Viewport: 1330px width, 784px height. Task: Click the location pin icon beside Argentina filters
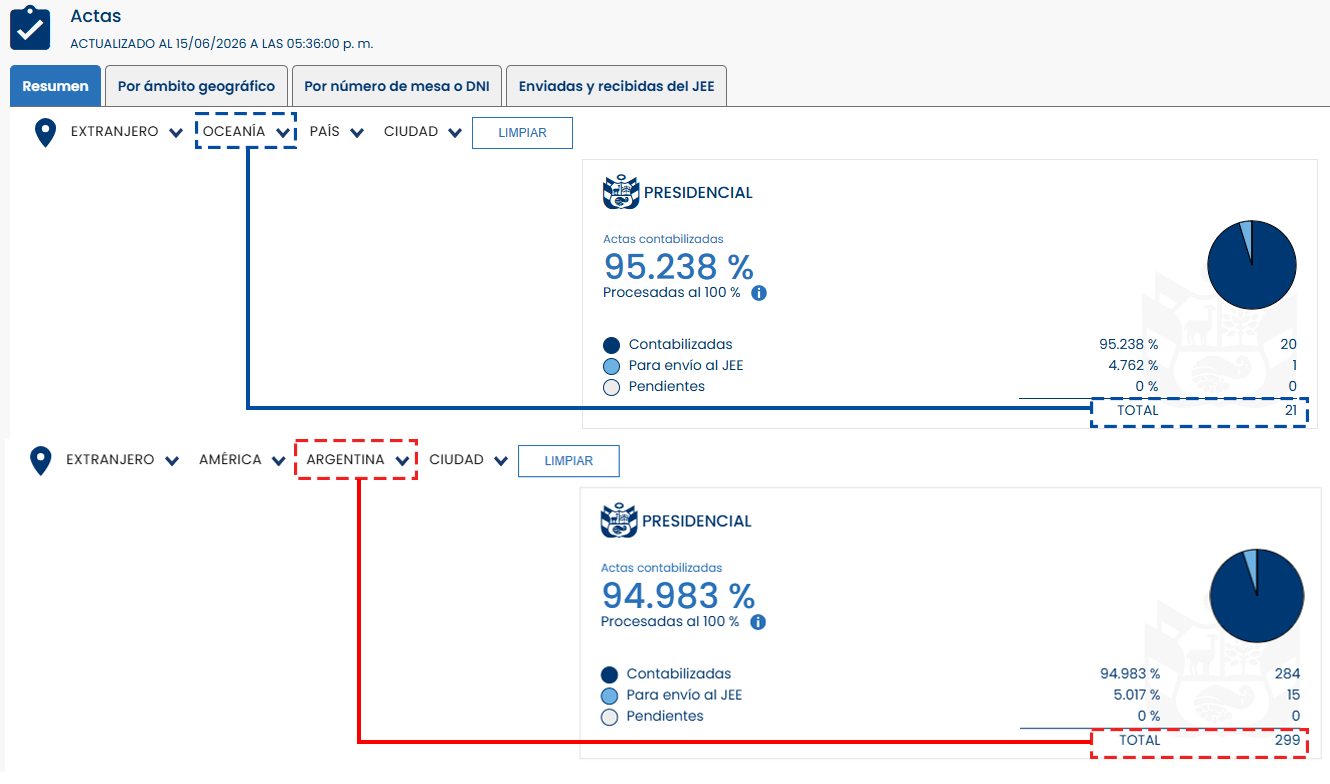coord(40,461)
